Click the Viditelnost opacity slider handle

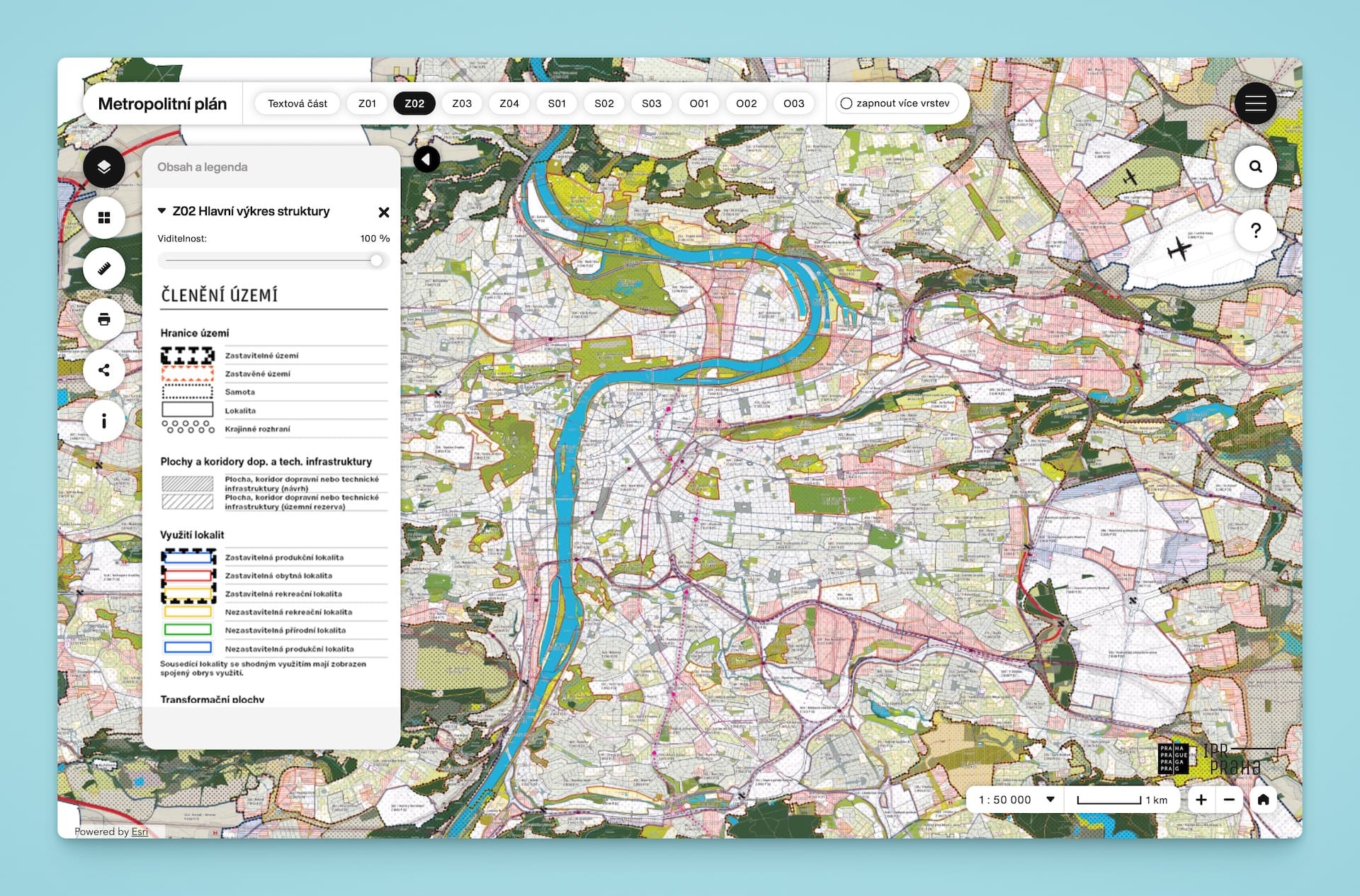(x=376, y=261)
